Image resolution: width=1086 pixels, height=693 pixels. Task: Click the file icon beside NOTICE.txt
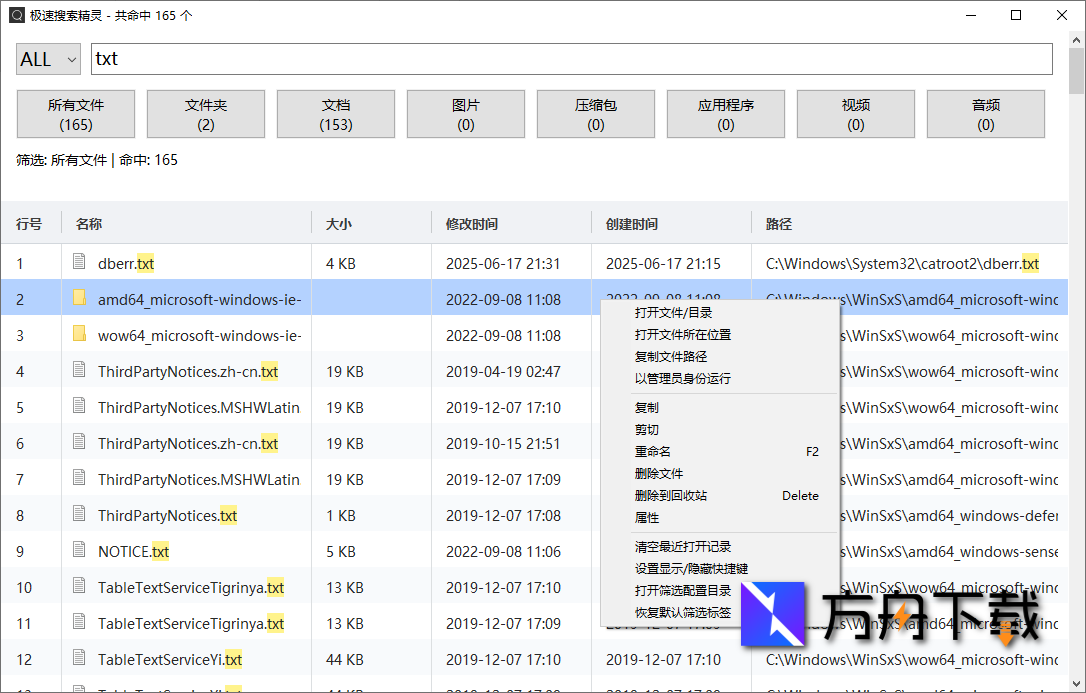pos(79,551)
